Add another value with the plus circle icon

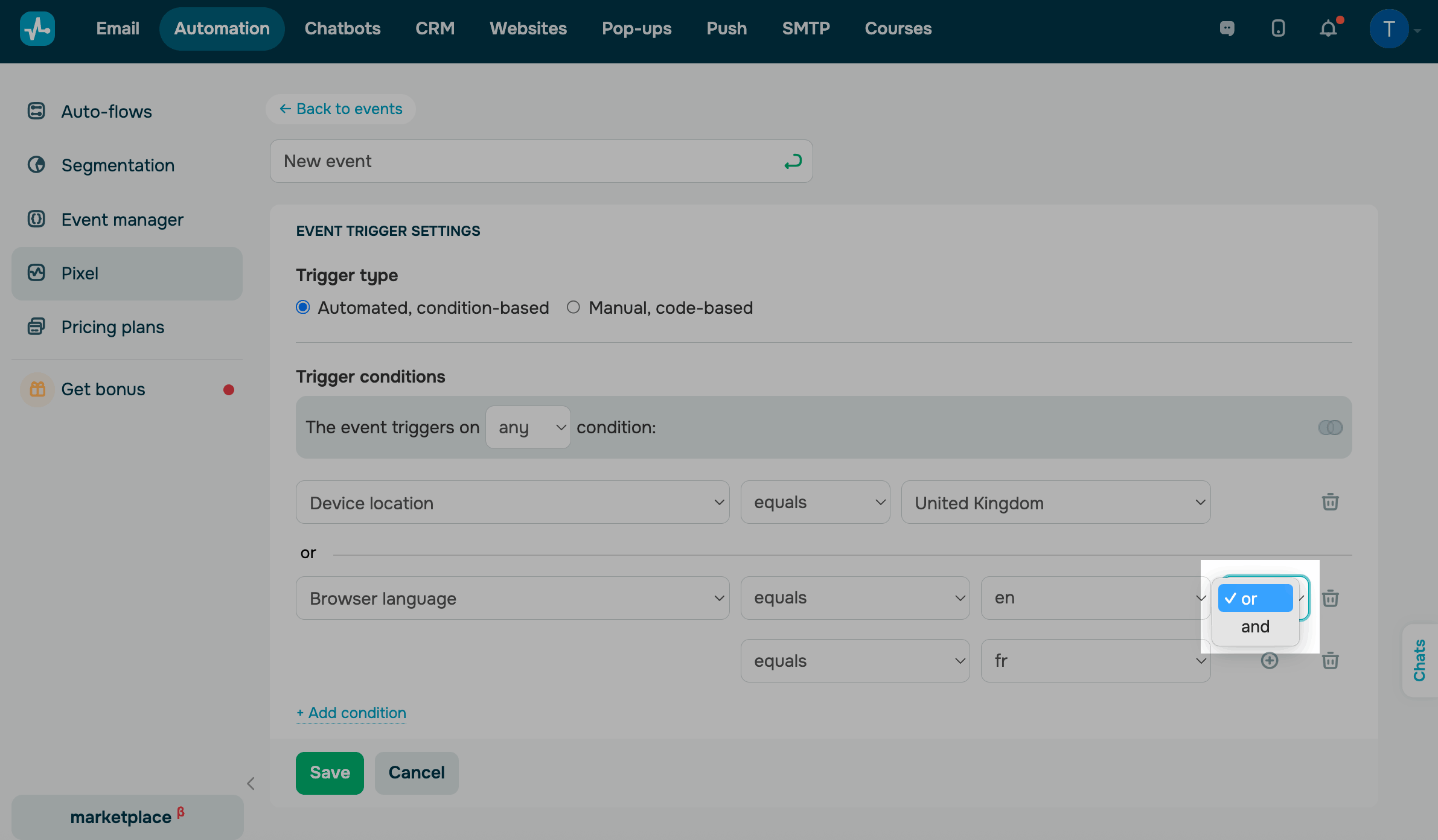(x=1269, y=661)
